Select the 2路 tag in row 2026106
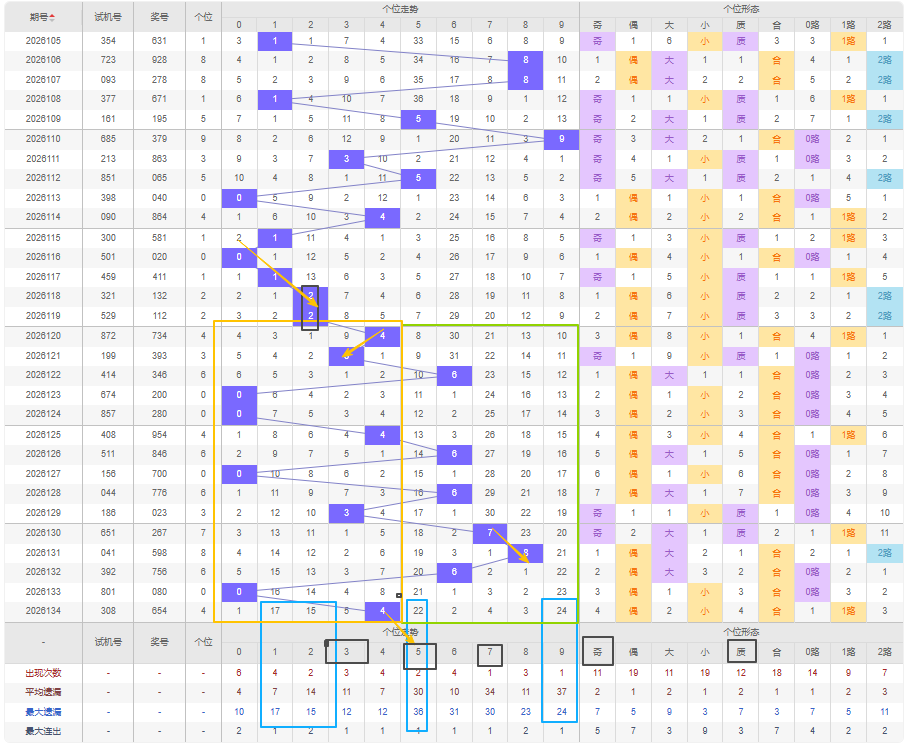The width and height of the screenshot is (906, 743). [885, 60]
